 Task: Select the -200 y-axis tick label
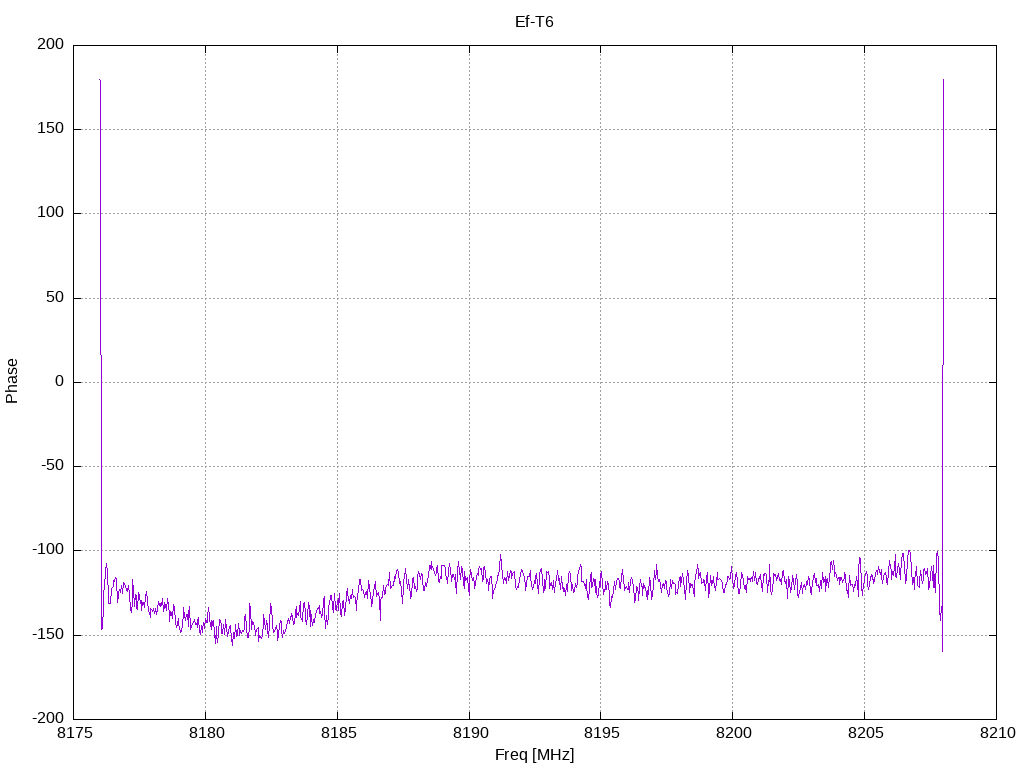47,719
